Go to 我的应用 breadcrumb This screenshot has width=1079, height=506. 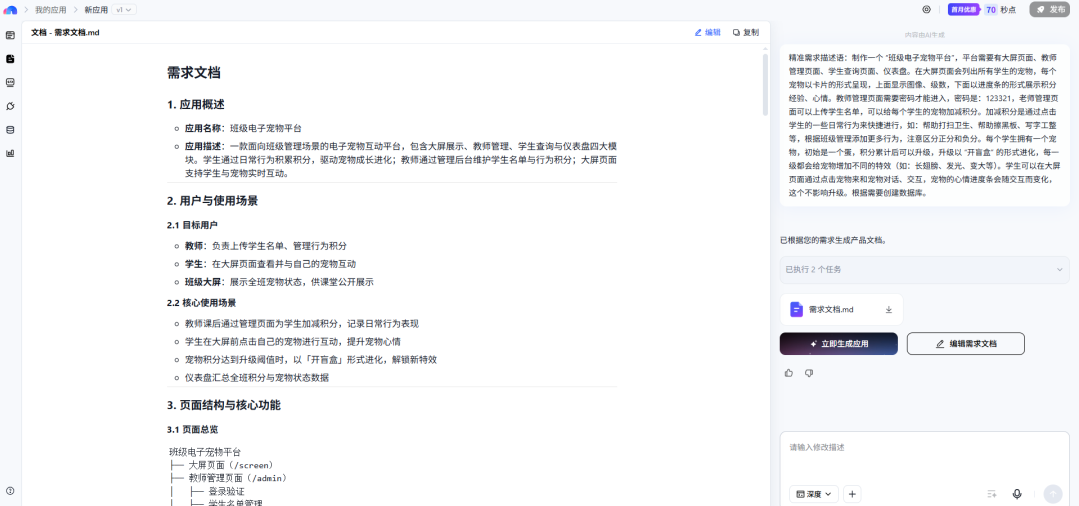51,10
